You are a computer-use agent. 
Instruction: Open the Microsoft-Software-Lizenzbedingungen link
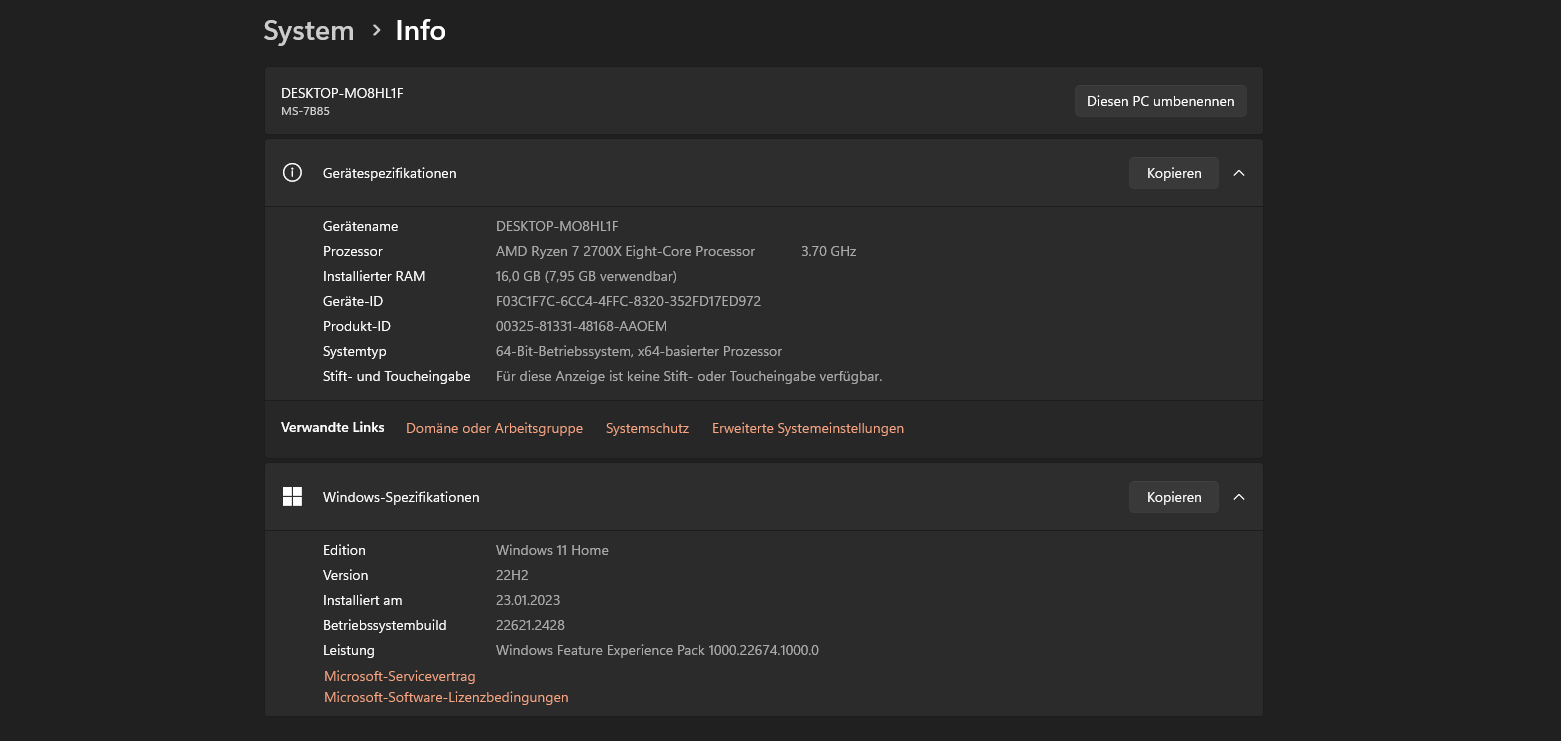pos(446,698)
